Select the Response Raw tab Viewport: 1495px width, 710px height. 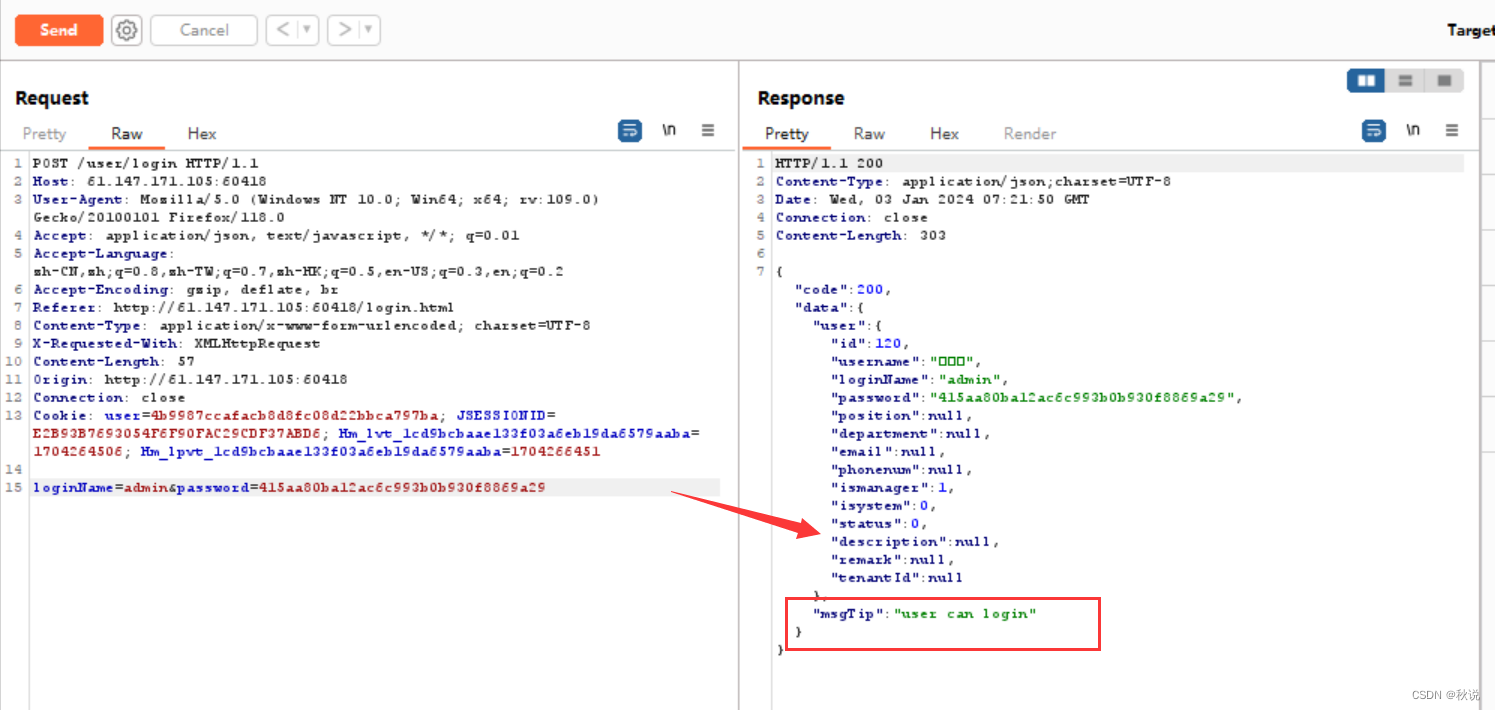coord(869,134)
